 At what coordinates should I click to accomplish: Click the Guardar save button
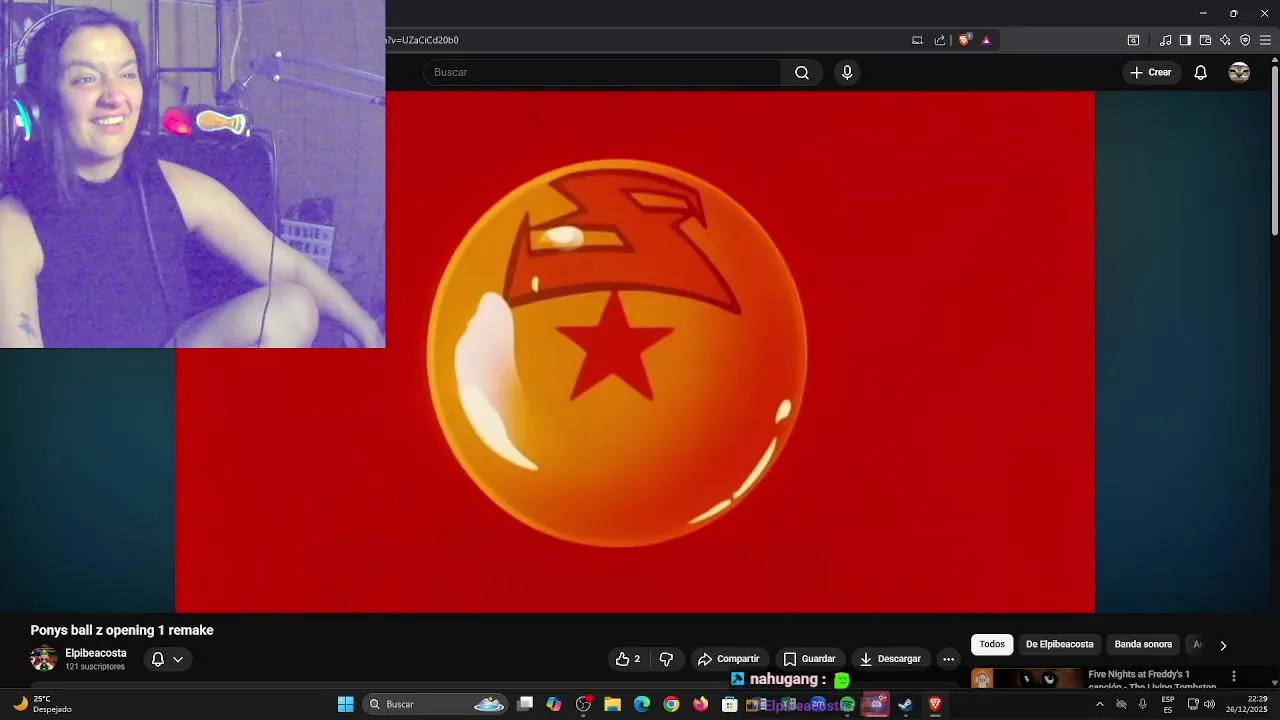click(x=809, y=659)
